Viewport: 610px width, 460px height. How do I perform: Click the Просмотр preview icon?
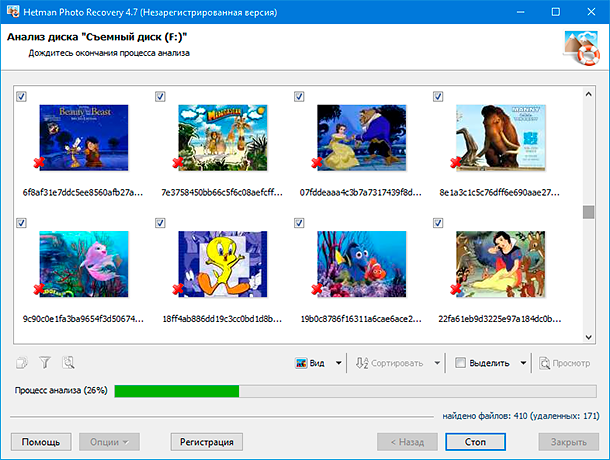(x=544, y=363)
